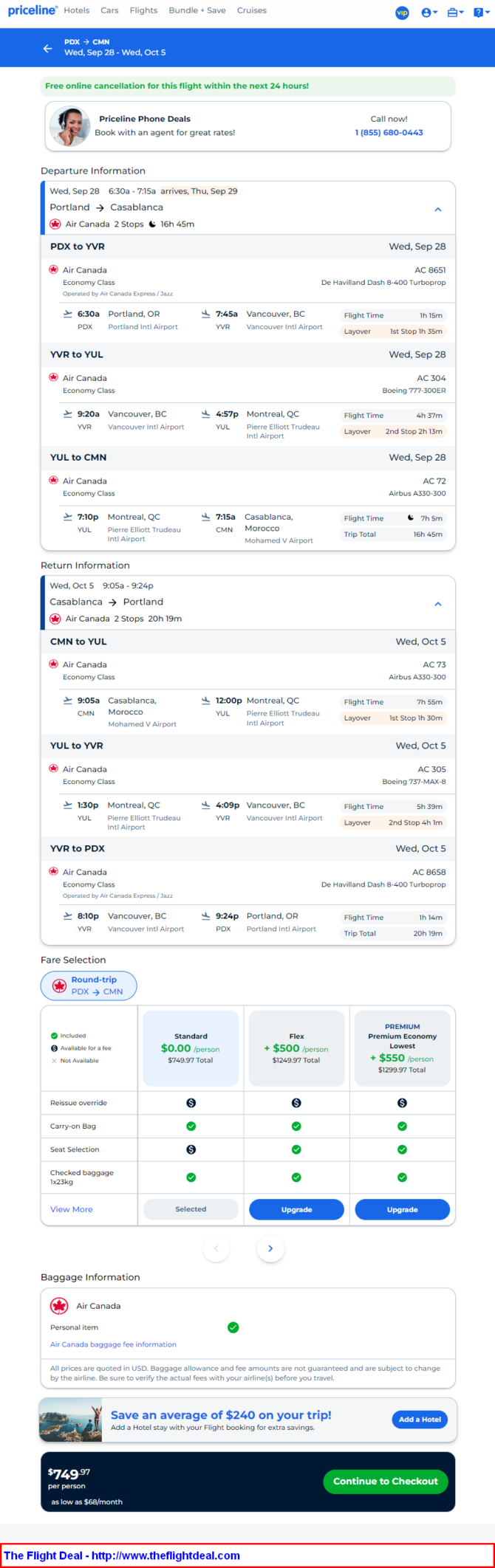Click the Selected button under Standard
This screenshot has height=1568, width=495.
pos(191,1209)
